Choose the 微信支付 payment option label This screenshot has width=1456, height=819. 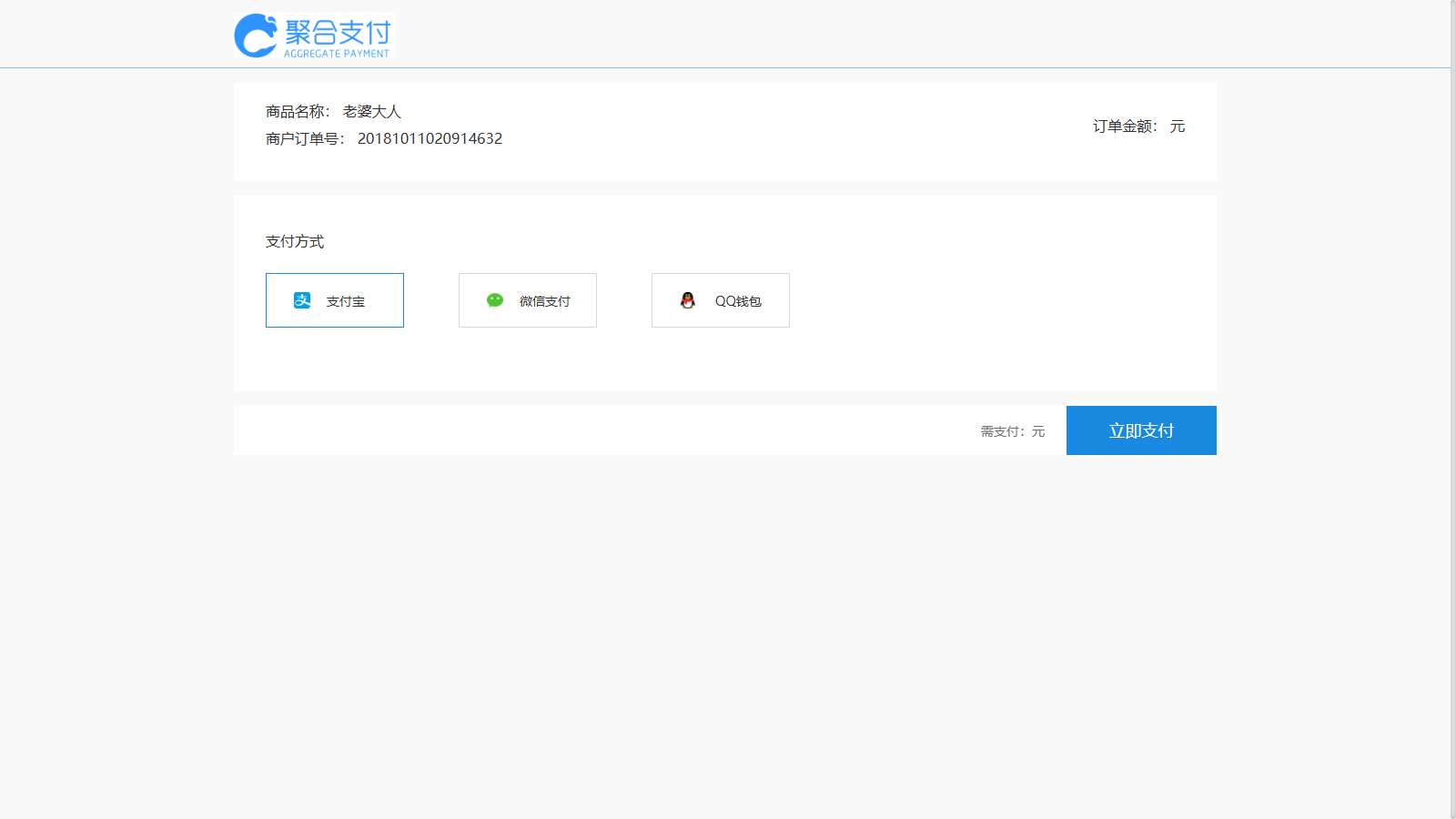coord(544,301)
